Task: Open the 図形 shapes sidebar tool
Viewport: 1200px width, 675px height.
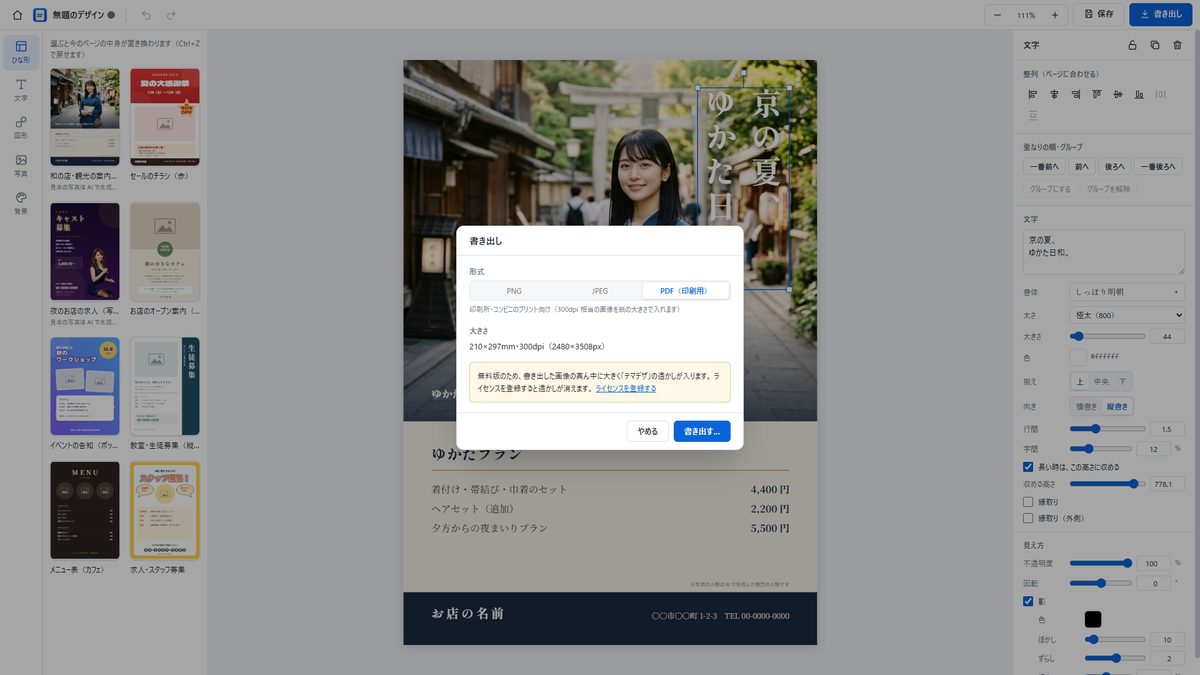Action: [21, 127]
